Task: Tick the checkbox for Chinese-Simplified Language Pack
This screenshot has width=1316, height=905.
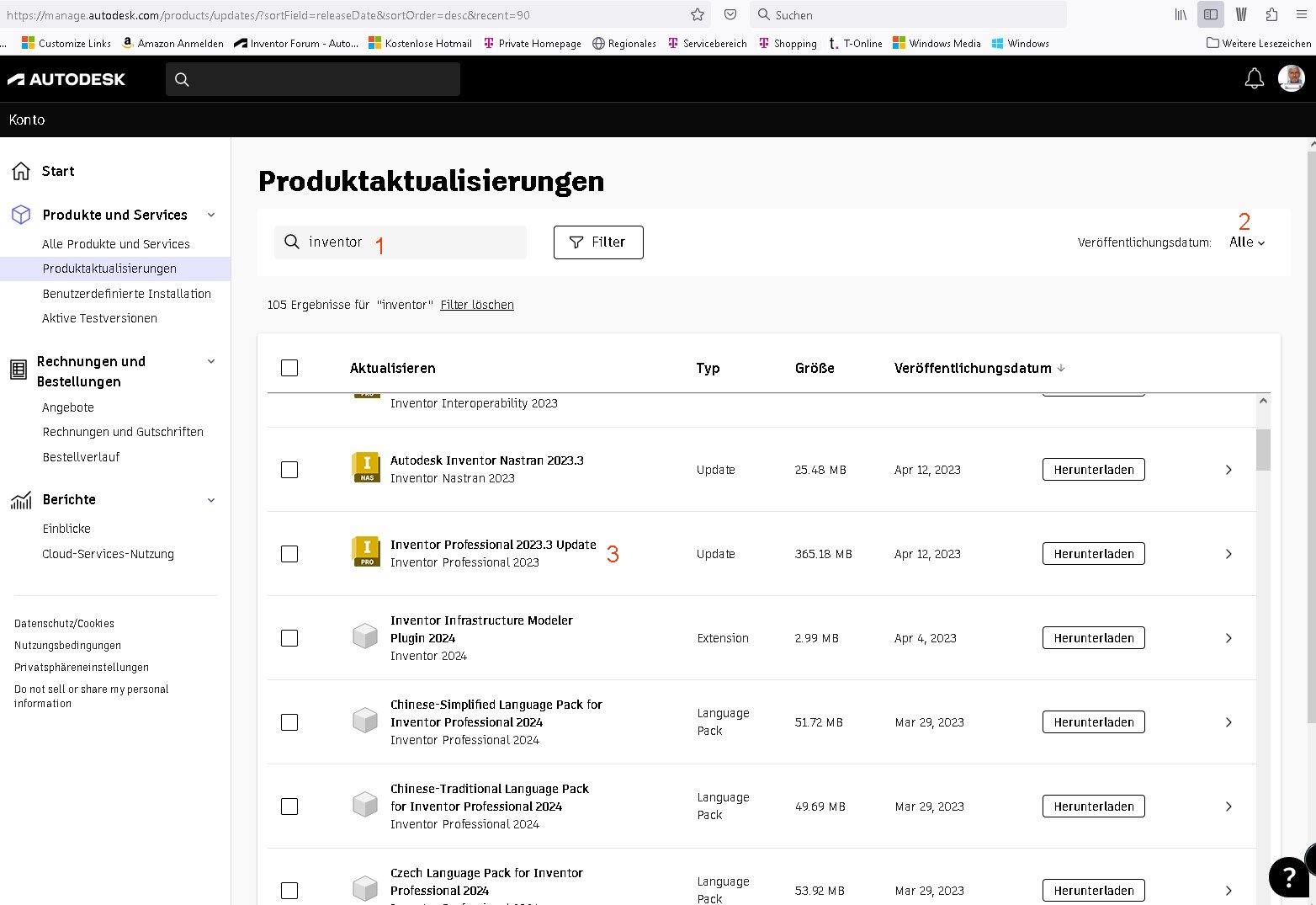Action: tap(289, 722)
